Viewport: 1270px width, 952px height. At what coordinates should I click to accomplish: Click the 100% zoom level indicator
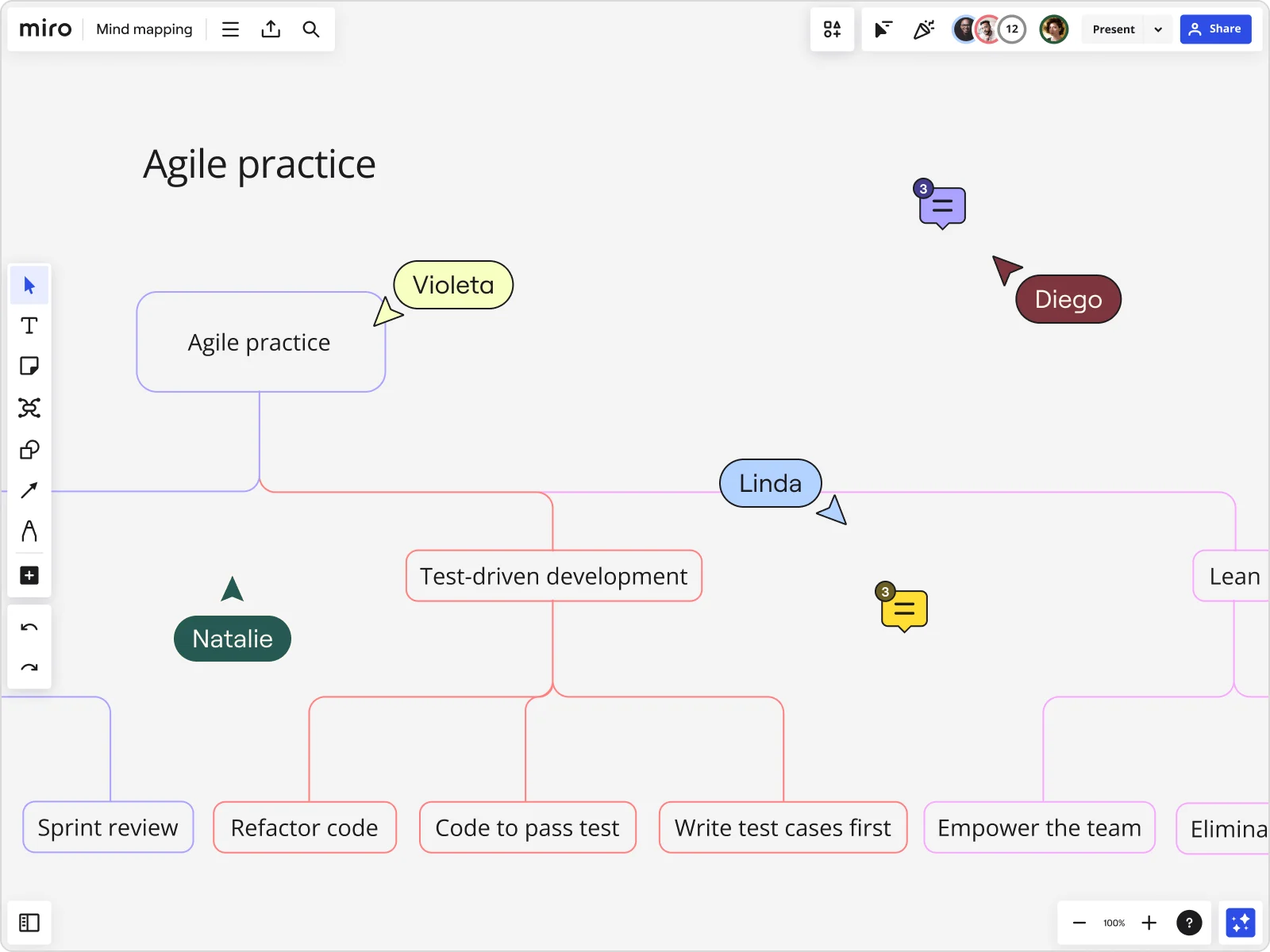[x=1114, y=923]
